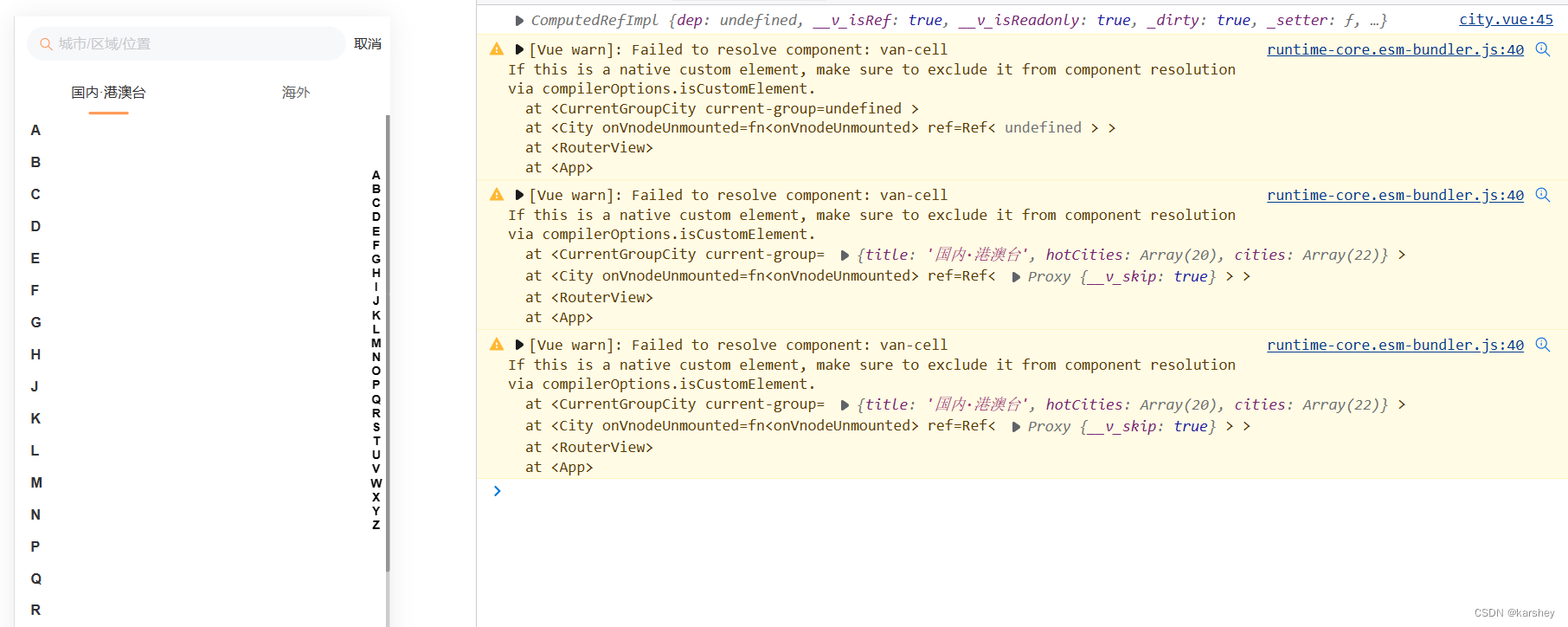The width and height of the screenshot is (1568, 627).
Task: Click 'current-group=undefined' line in first warning
Action: 722,108
